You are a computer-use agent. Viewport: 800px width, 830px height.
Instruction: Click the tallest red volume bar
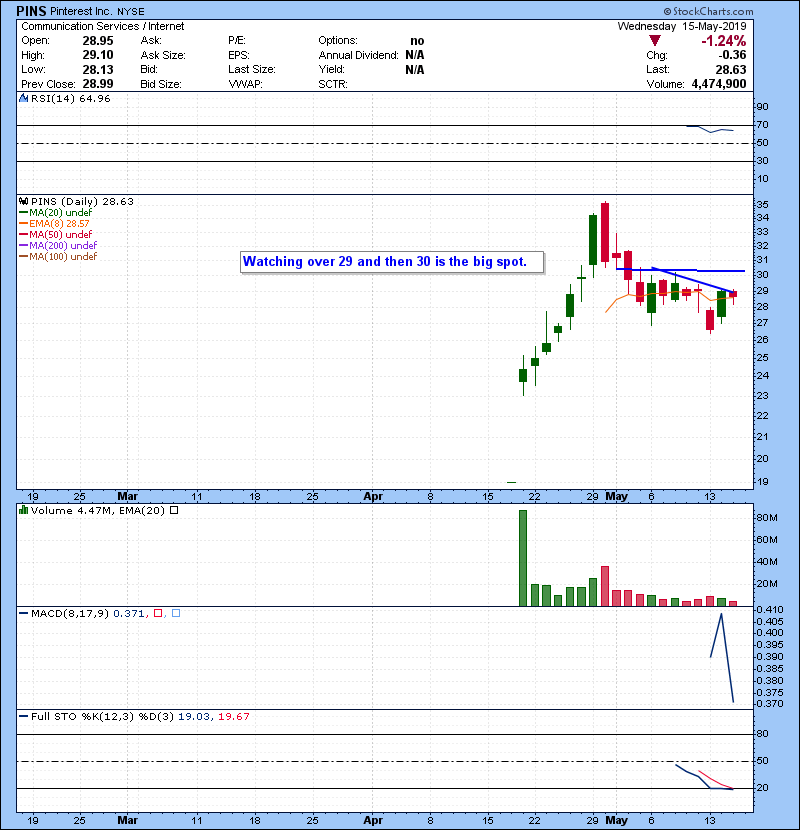[x=605, y=586]
